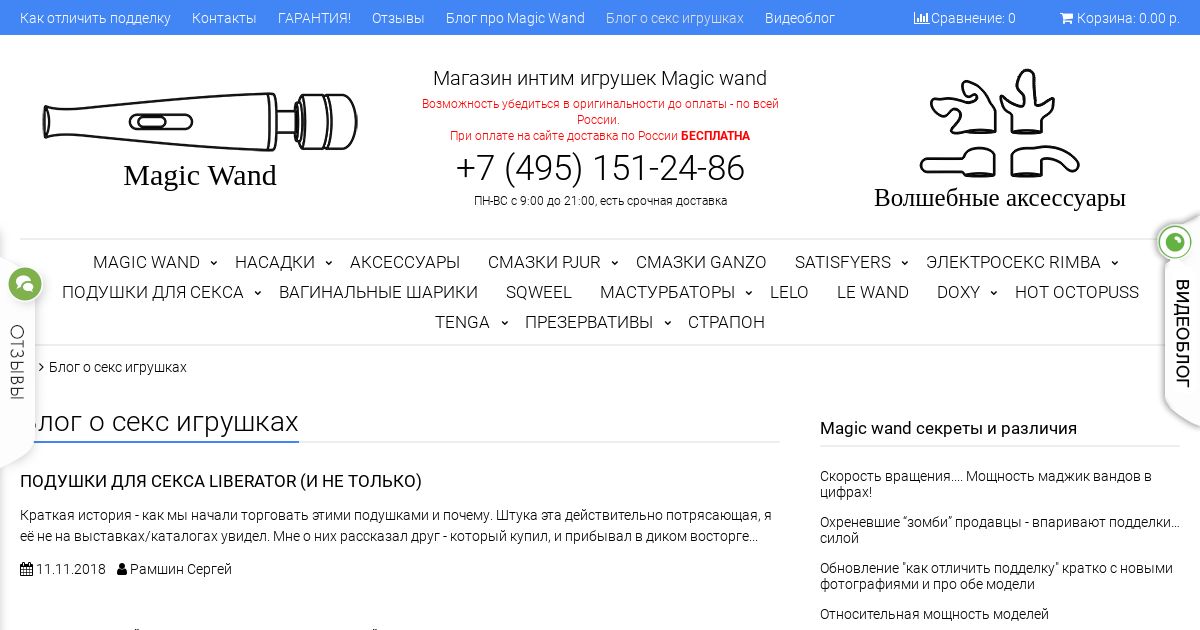Image resolution: width=1200 pixels, height=630 pixels.
Task: Open top-bar Блог о секс игрушках link
Action: (x=675, y=18)
